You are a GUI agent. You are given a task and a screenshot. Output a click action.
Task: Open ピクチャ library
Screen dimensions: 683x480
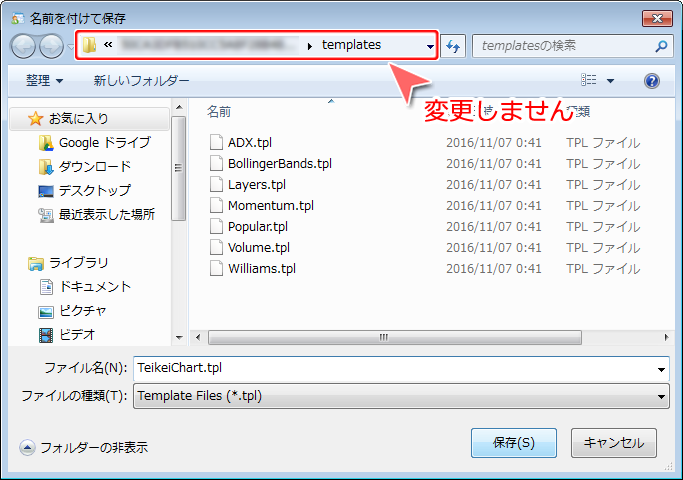(83, 311)
